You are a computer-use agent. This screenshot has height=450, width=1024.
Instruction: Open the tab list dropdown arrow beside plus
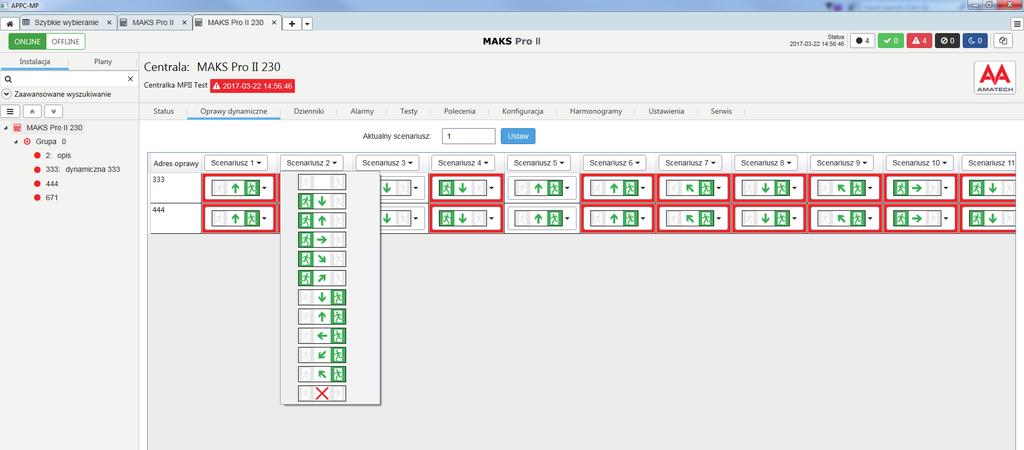click(307, 24)
